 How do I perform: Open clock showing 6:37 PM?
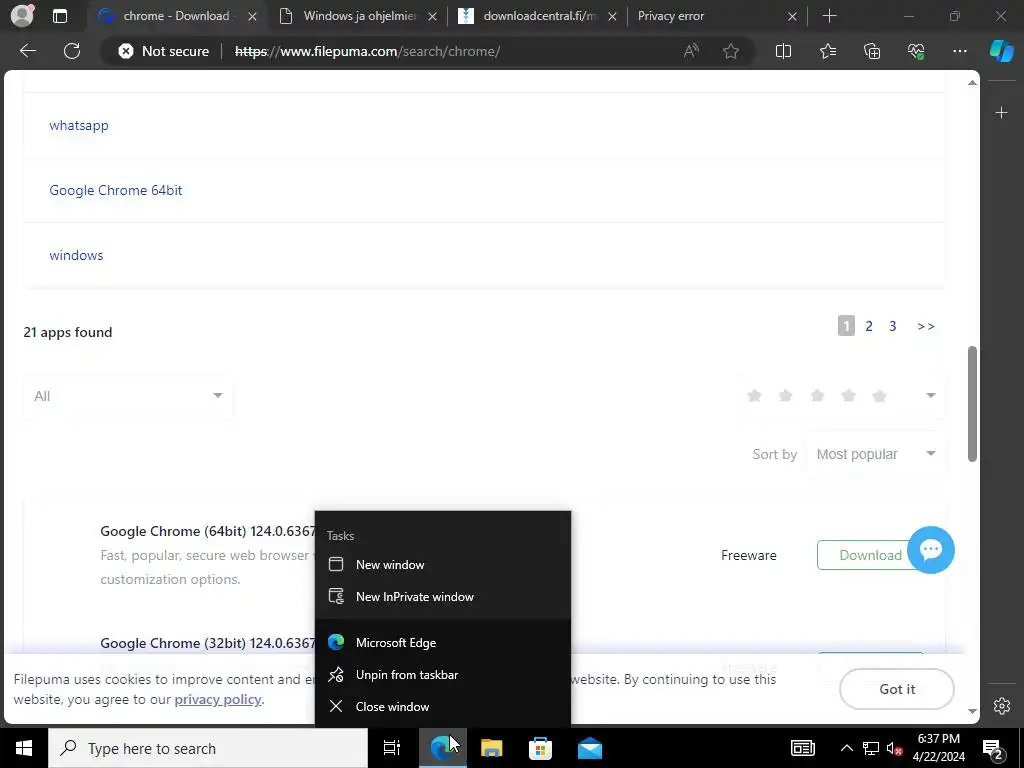938,748
